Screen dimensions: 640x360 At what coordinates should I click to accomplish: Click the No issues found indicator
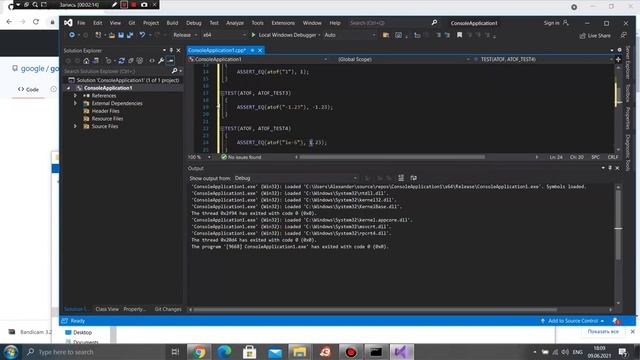[241, 157]
